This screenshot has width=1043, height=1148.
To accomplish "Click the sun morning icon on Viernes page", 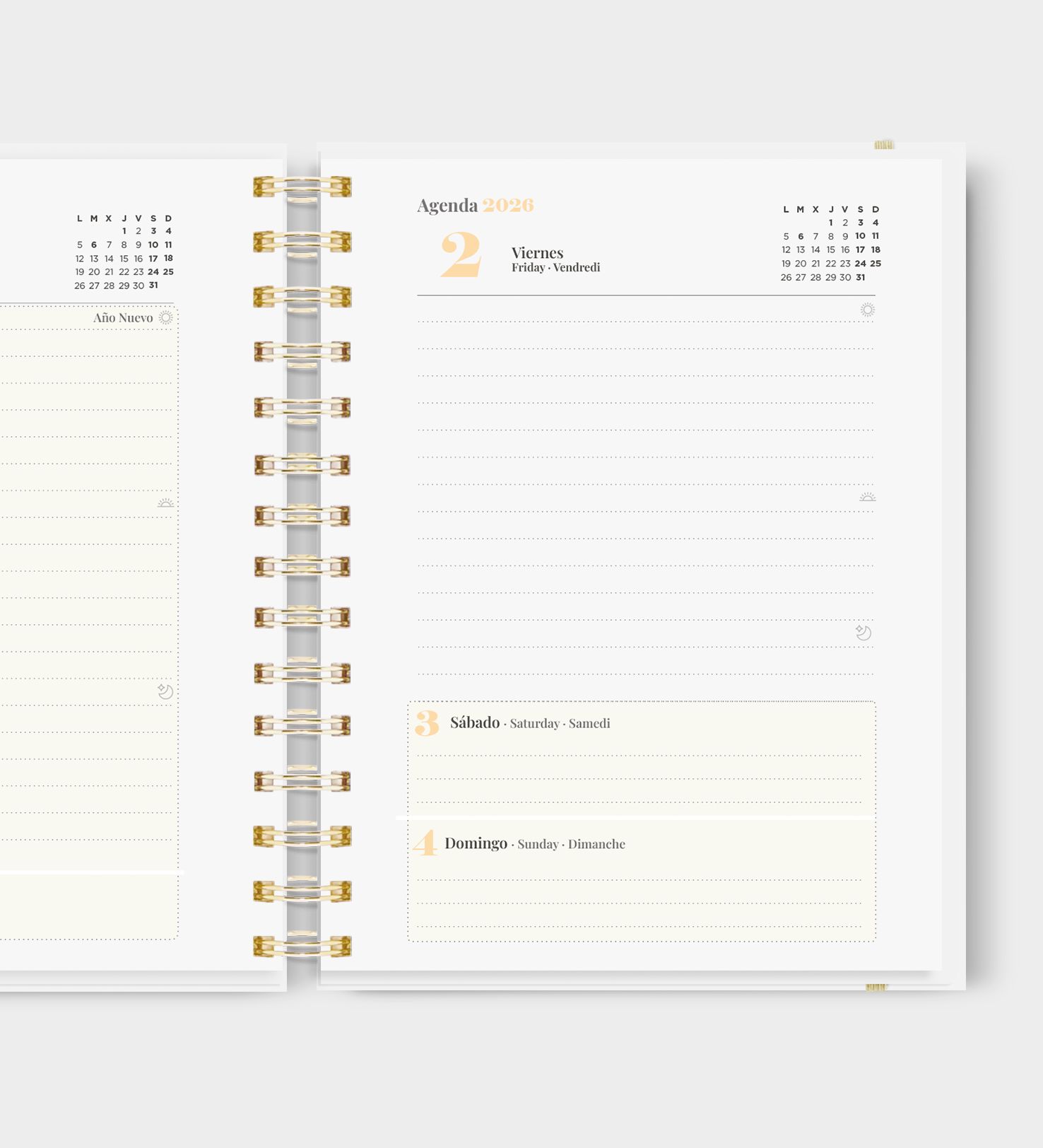I will coord(868,310).
